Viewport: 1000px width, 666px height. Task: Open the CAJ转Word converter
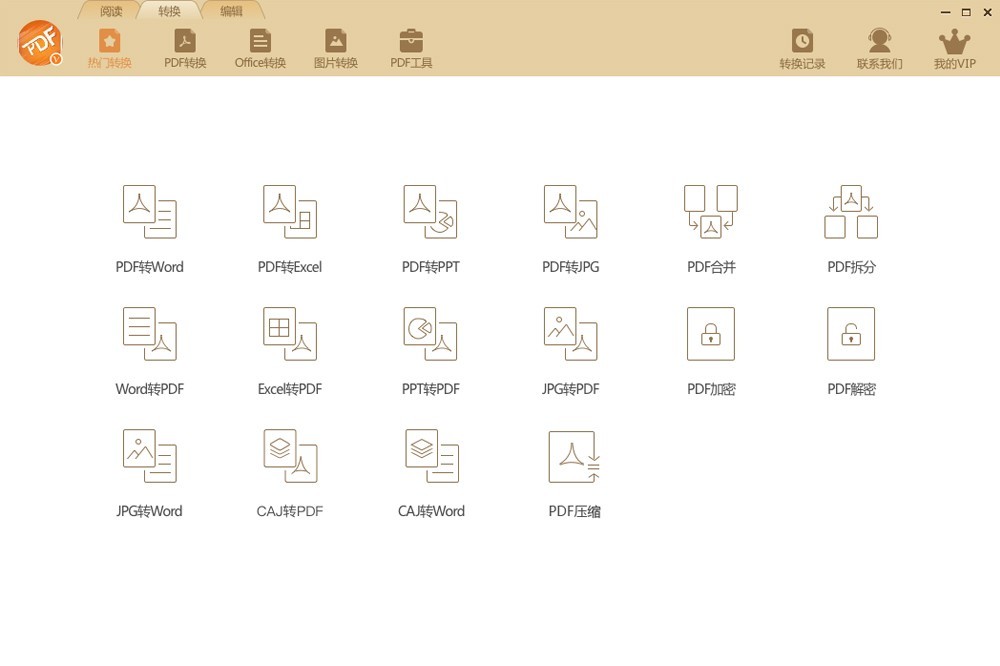tap(431, 457)
